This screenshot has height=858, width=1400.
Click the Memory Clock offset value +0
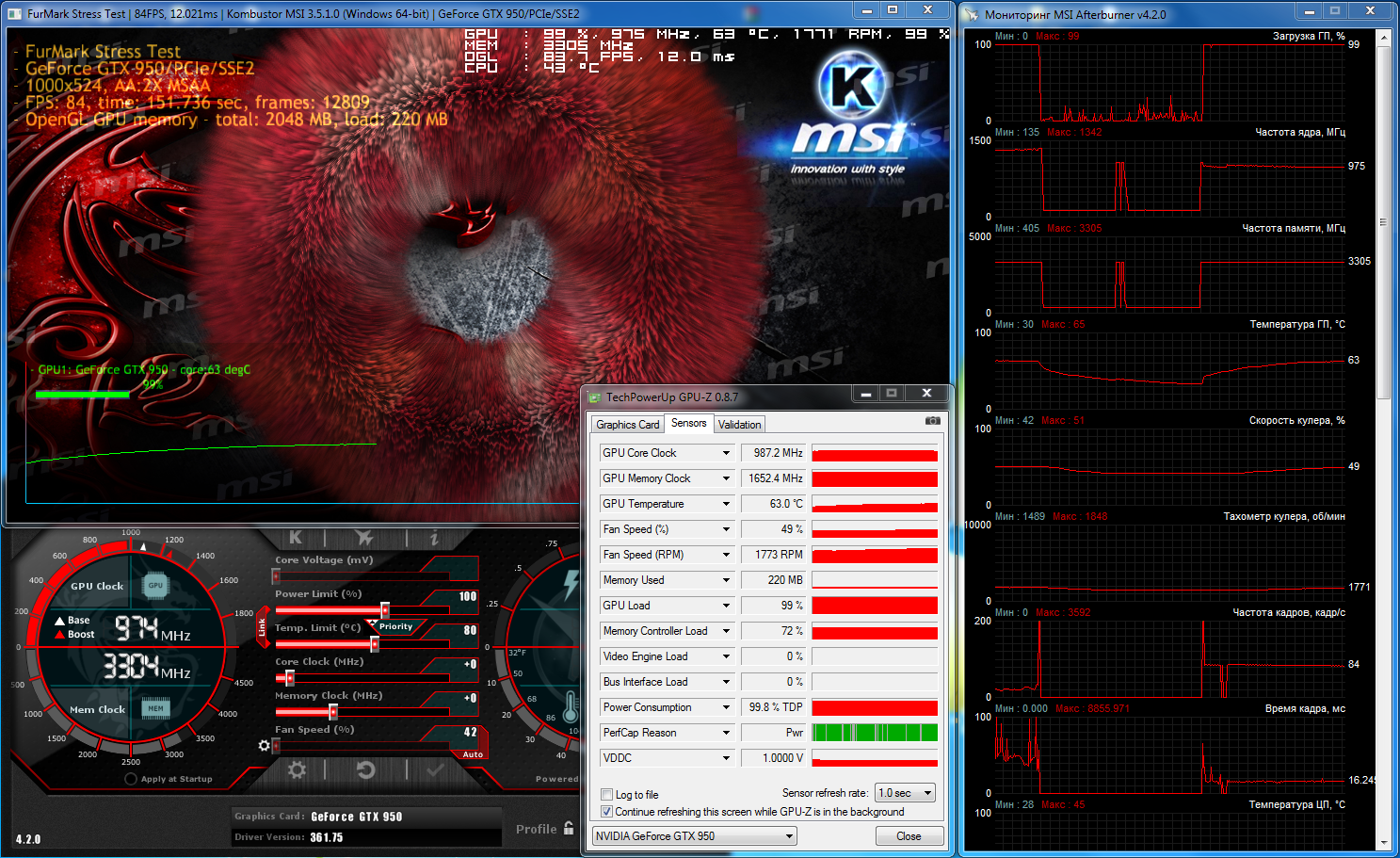[470, 699]
